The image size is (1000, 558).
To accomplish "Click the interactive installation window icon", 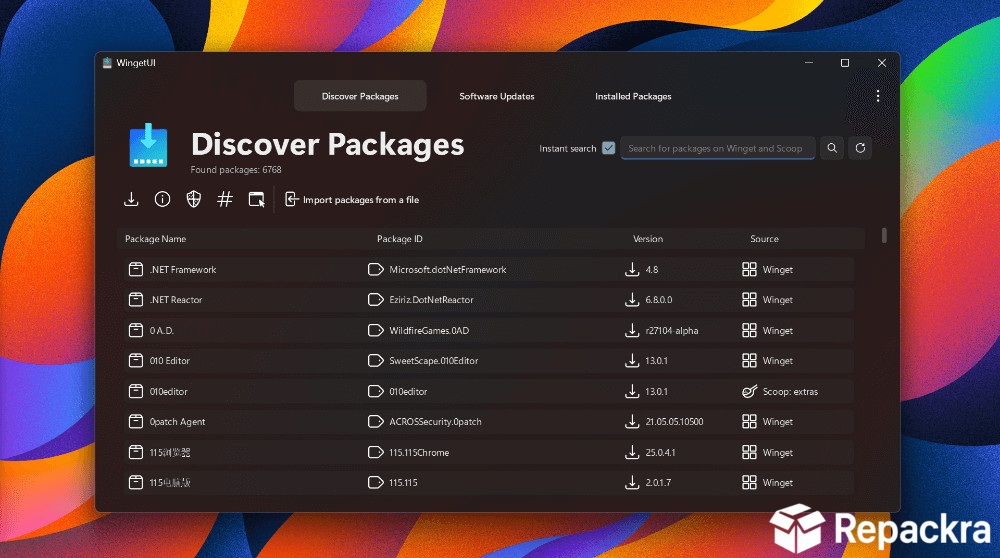I will [x=256, y=200].
